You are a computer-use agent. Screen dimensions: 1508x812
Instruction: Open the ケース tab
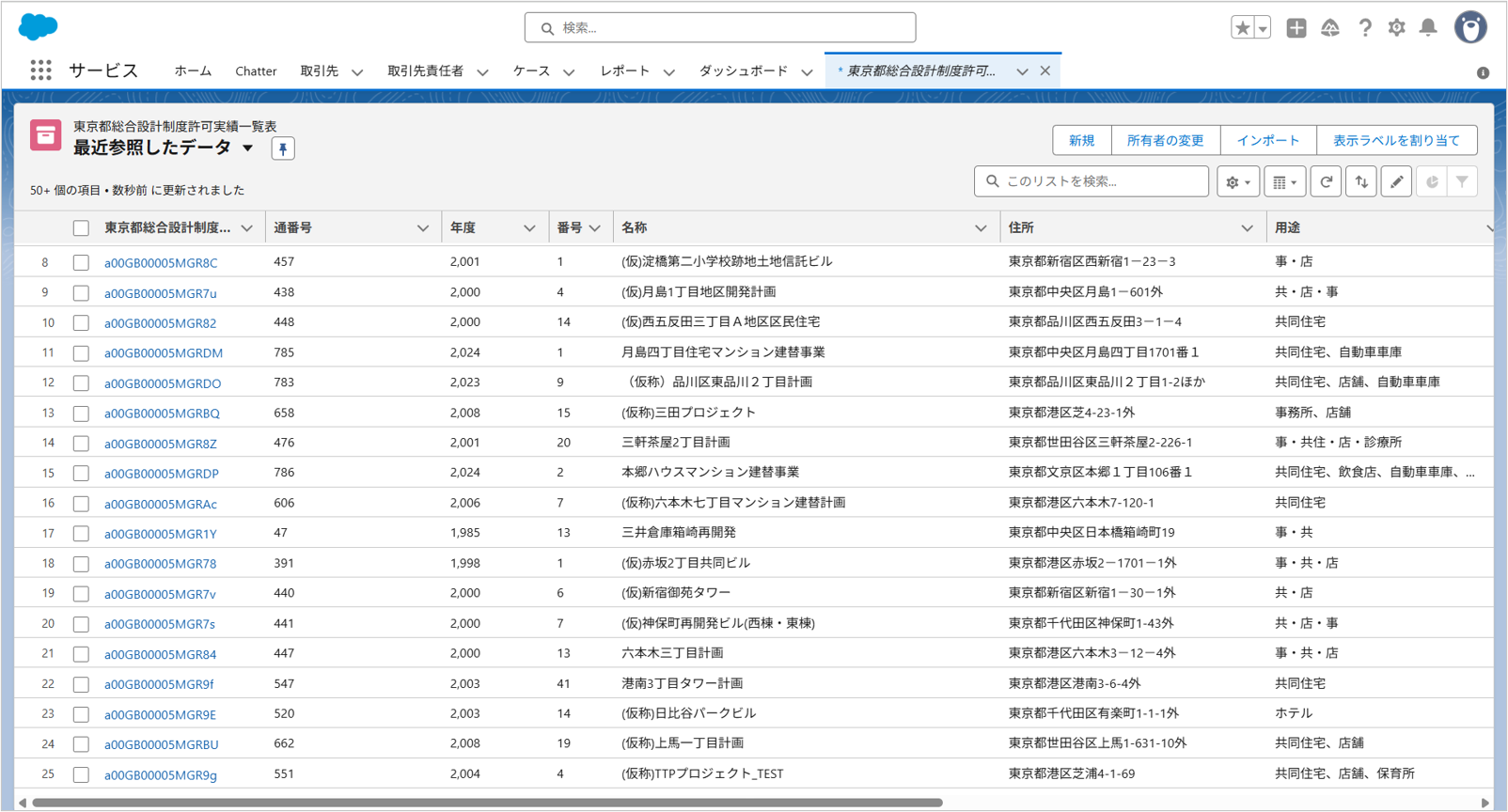click(x=531, y=71)
